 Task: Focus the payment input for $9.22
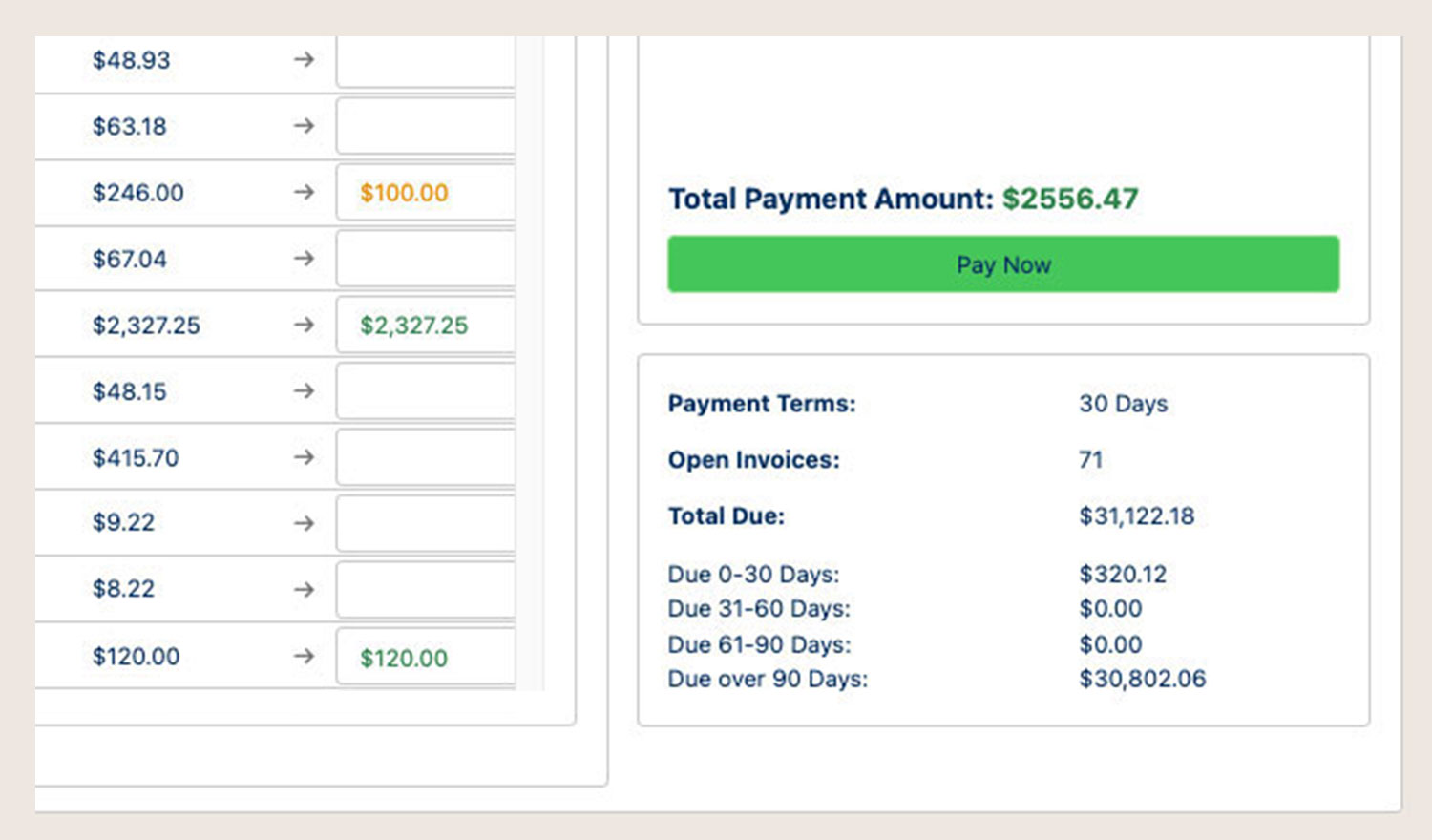[426, 524]
